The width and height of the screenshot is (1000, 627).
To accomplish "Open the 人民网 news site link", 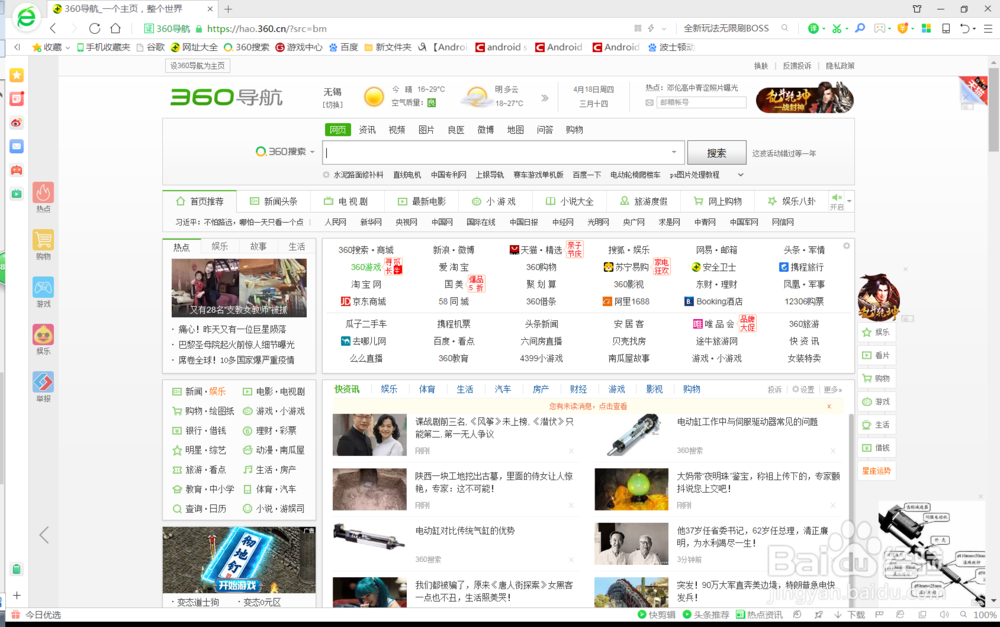I will click(x=335, y=222).
